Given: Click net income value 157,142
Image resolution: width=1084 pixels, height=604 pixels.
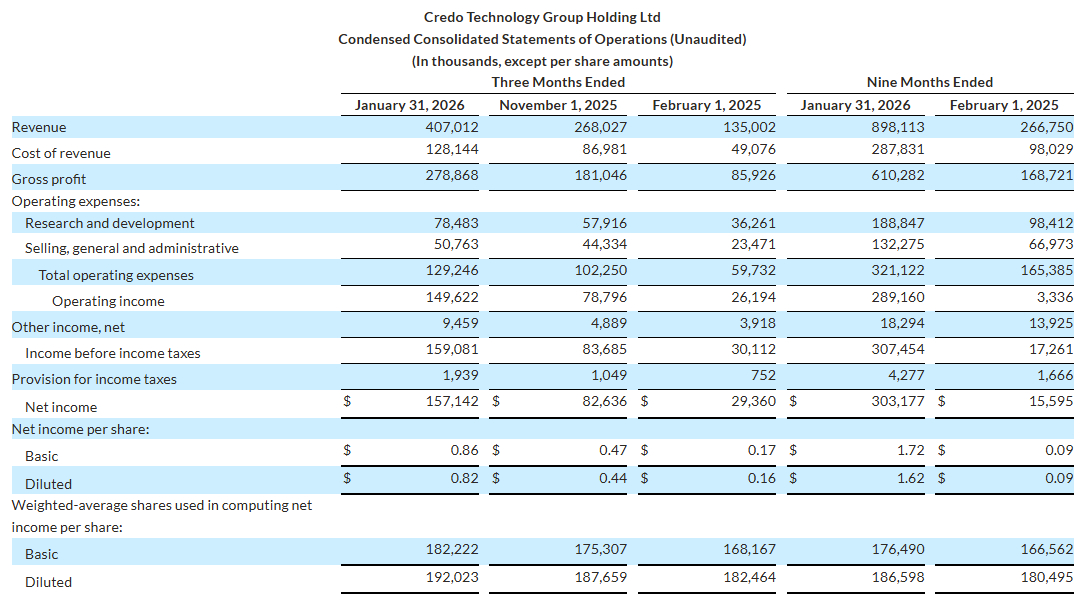Looking at the screenshot, I should (451, 401).
